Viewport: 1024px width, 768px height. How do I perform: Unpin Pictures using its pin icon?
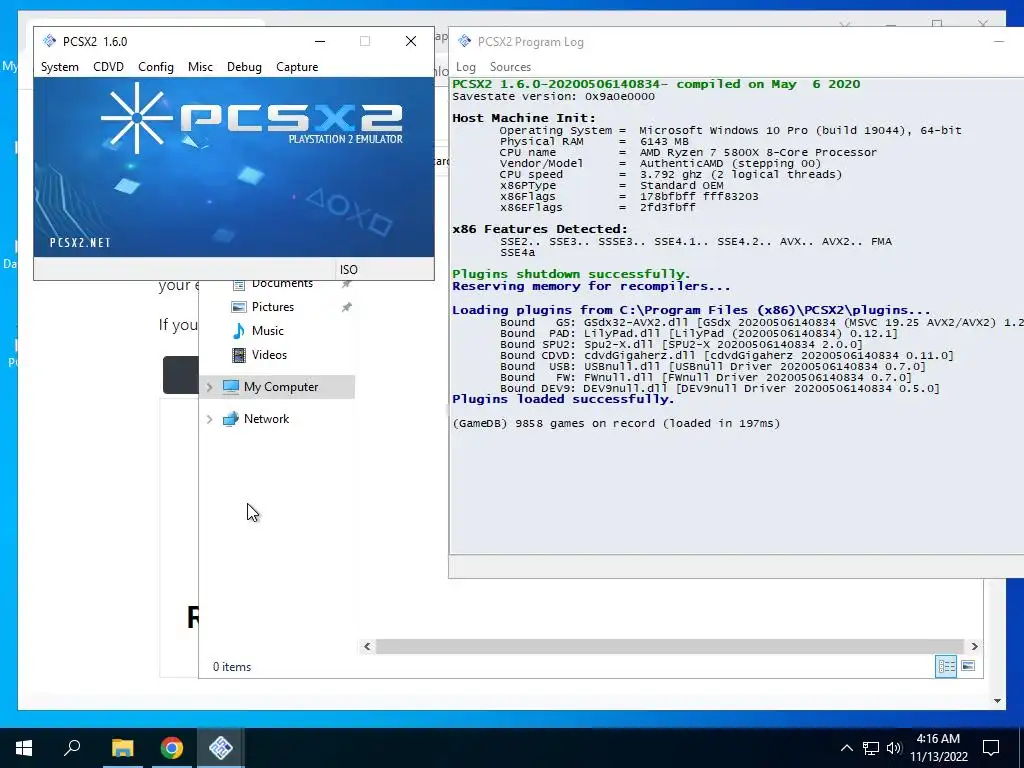pos(347,307)
